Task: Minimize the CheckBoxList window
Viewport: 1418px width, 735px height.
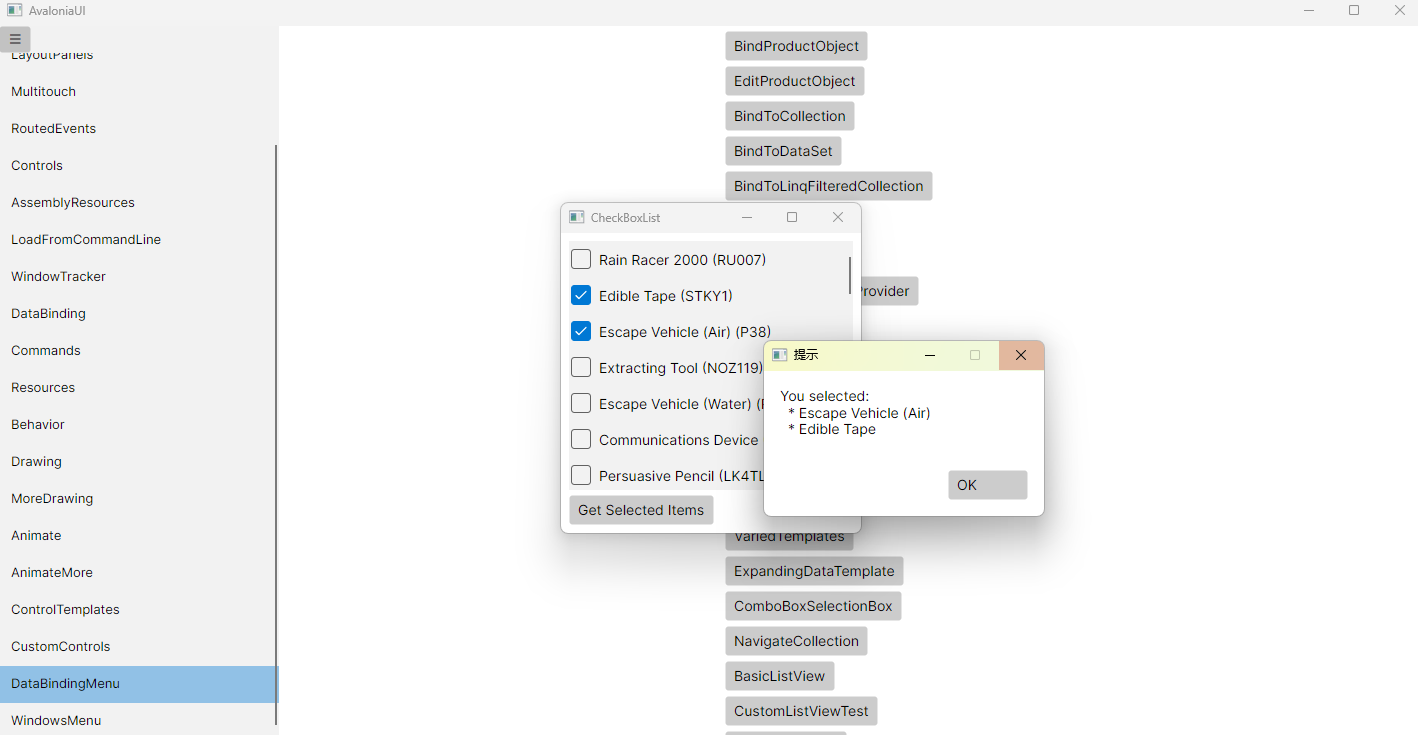Action: point(747,217)
